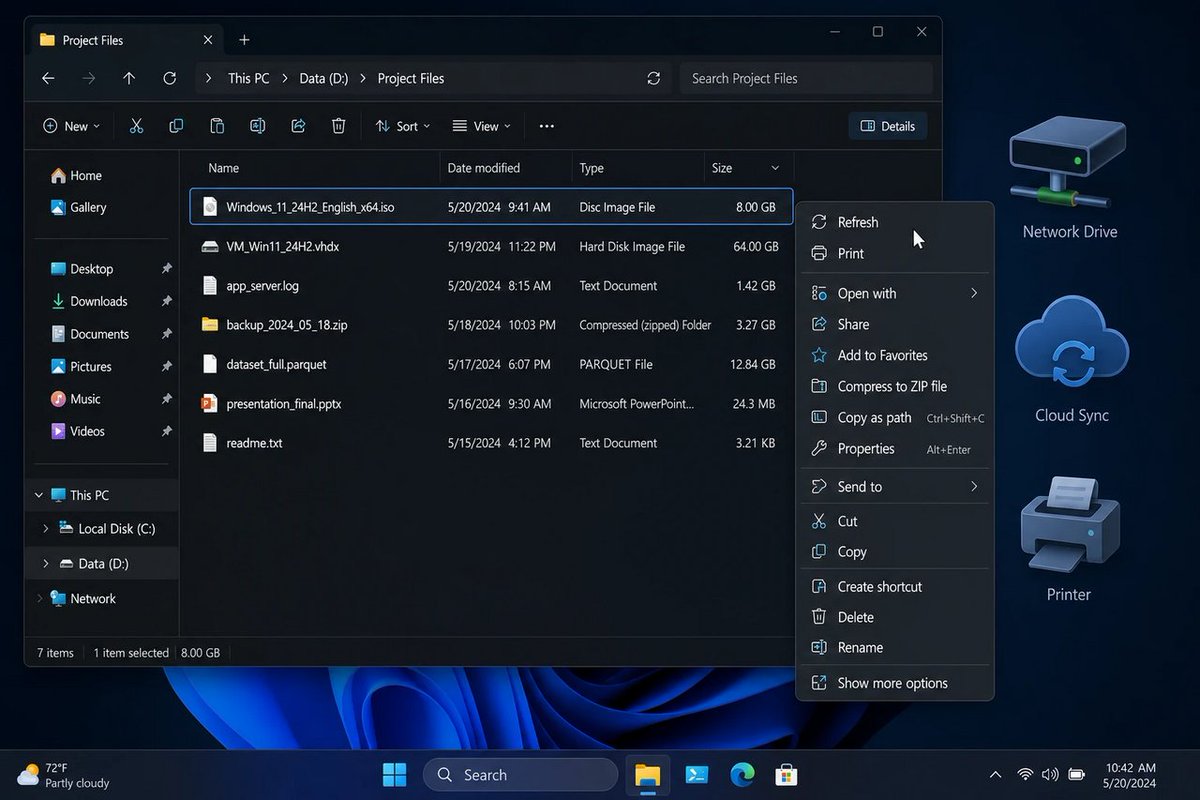Click the Paste clipboard icon in toolbar

[x=217, y=126]
